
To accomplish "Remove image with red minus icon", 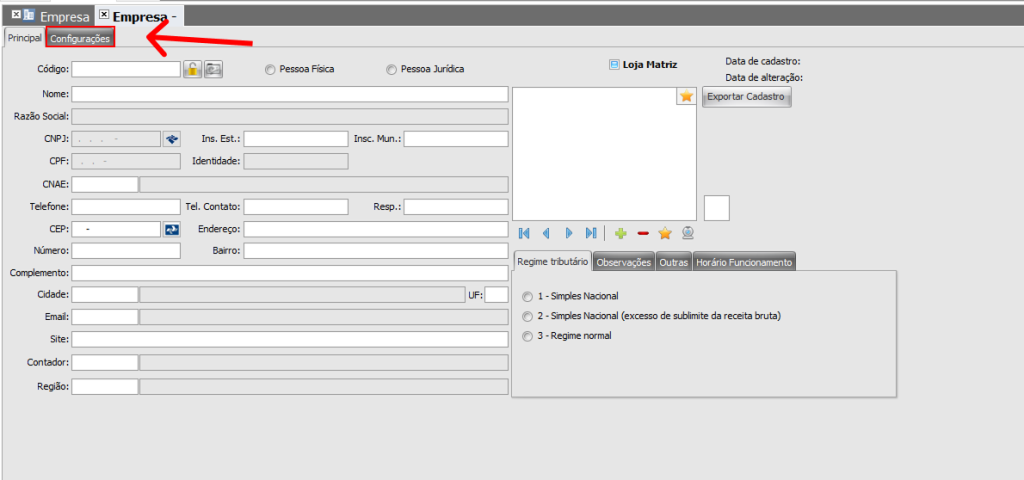I will click(x=643, y=233).
